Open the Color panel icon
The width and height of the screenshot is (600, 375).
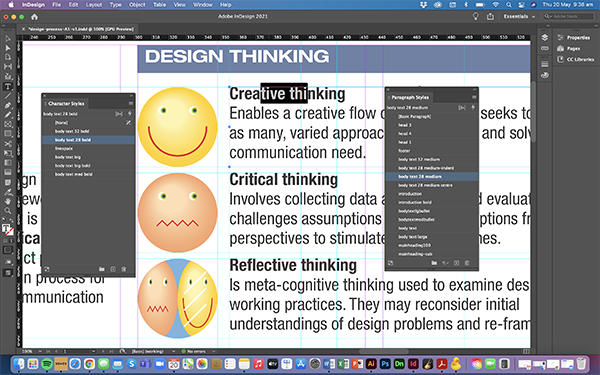click(545, 75)
